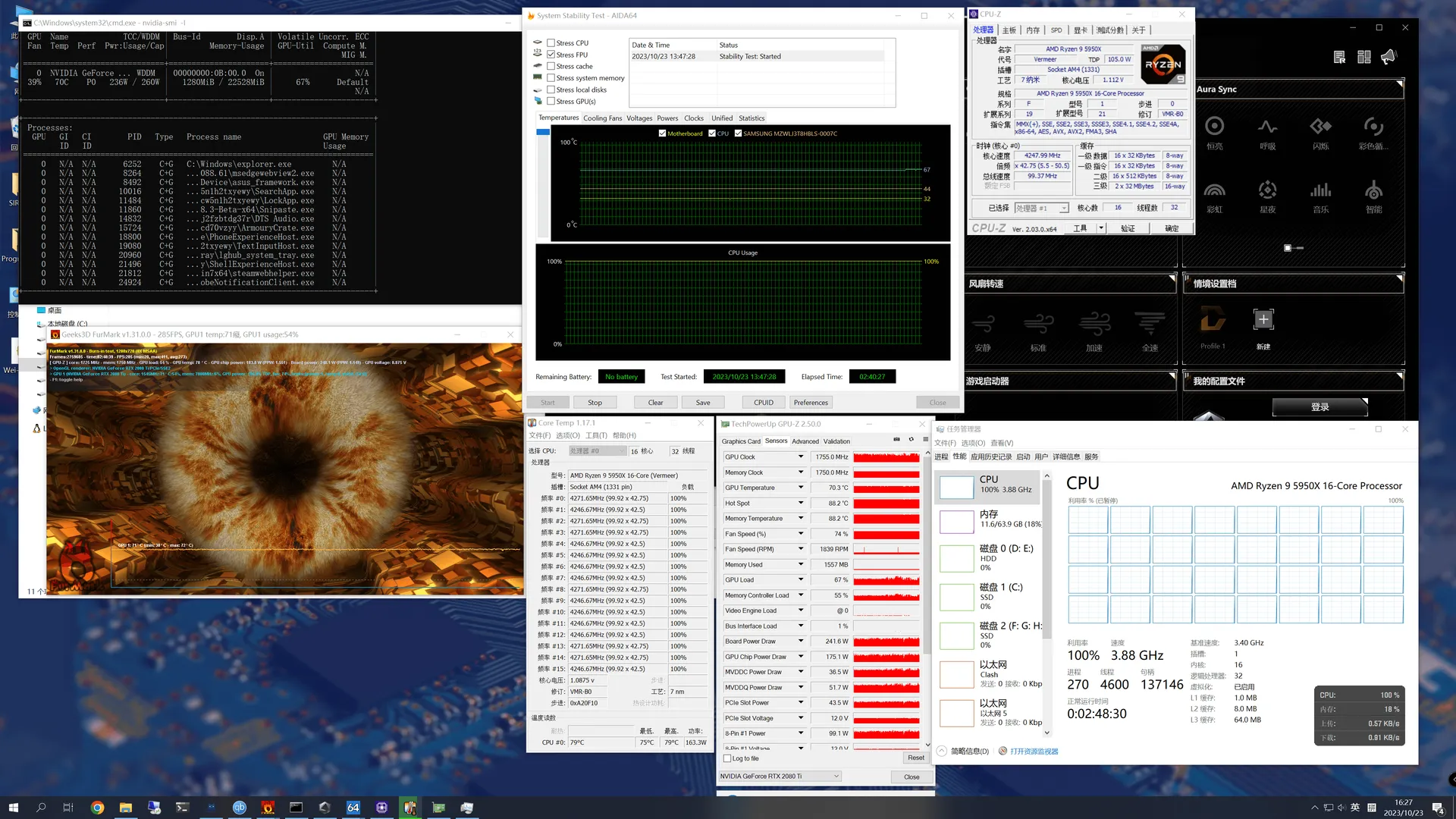Click the Reset button in GPU-Z
Viewport: 1456px width, 819px height.
915,758
